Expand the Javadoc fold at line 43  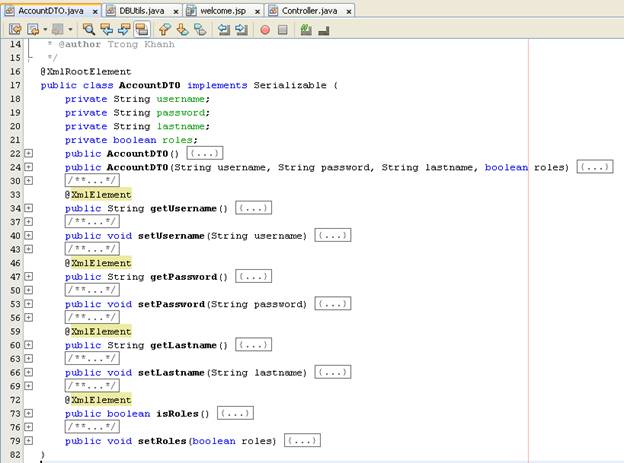[28, 249]
